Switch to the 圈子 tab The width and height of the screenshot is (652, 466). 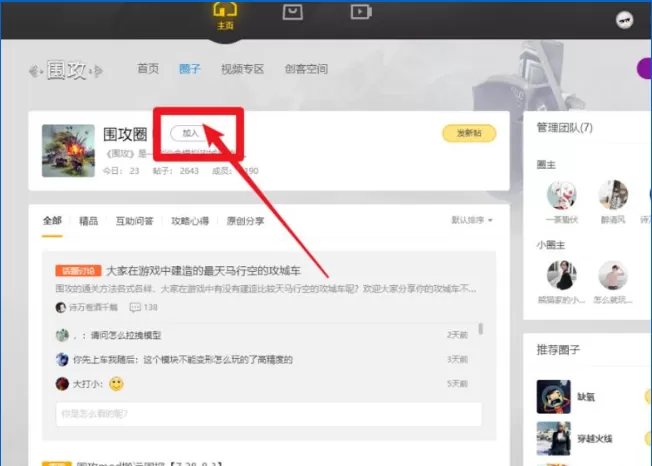click(x=190, y=69)
